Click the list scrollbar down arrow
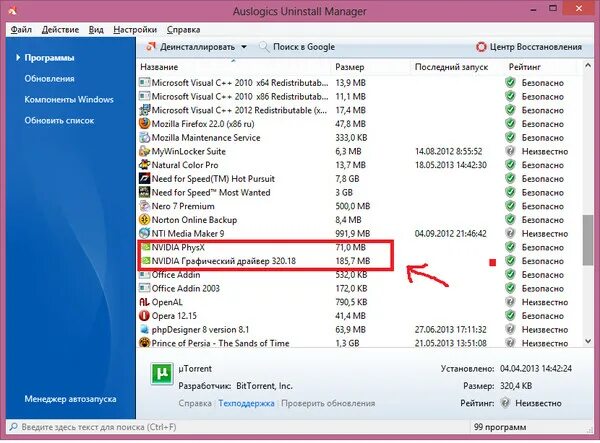600x443 pixels. pyautogui.click(x=588, y=341)
